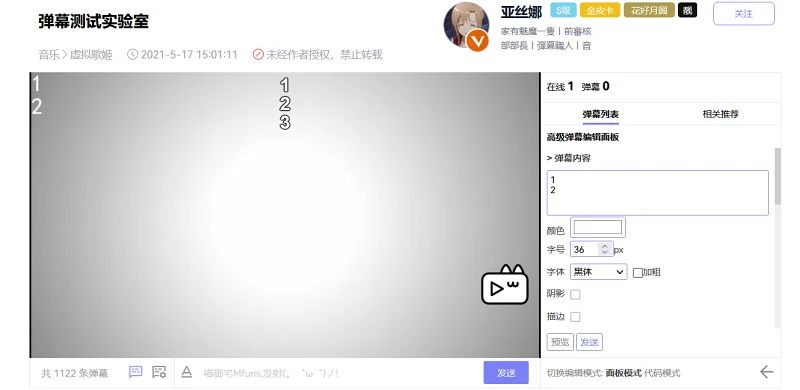Screen dimensions: 800x390
Task: Click the 金皮卡 badge
Action: (599, 10)
